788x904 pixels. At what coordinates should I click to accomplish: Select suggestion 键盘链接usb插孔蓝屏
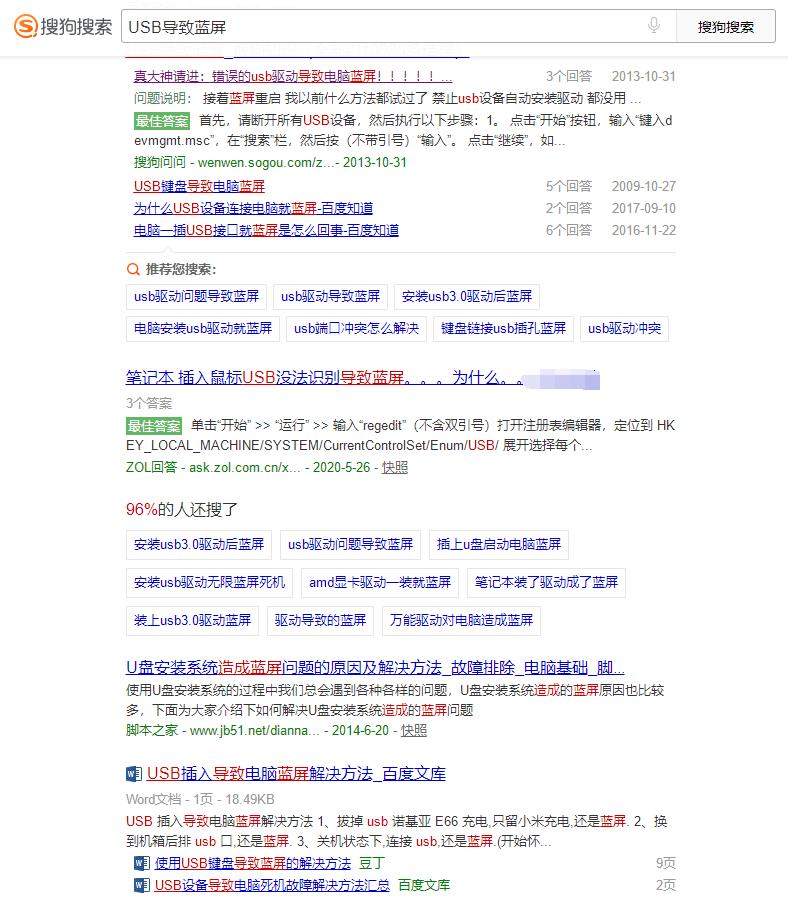click(503, 329)
